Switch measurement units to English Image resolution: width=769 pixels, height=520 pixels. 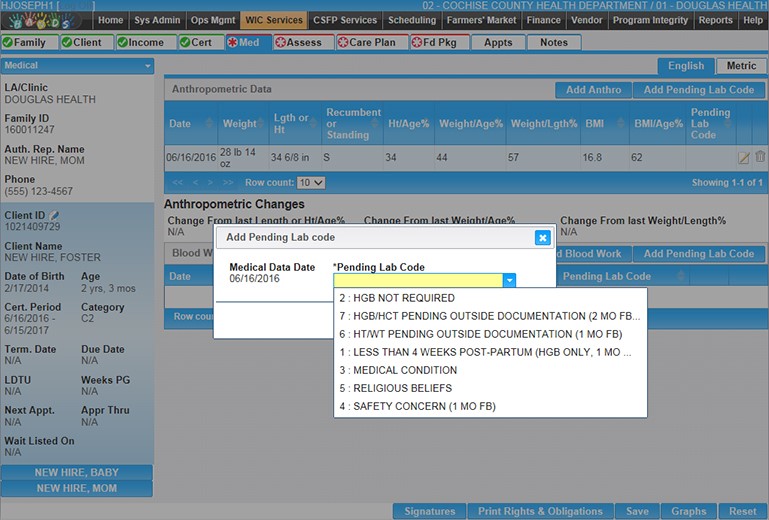click(x=686, y=66)
